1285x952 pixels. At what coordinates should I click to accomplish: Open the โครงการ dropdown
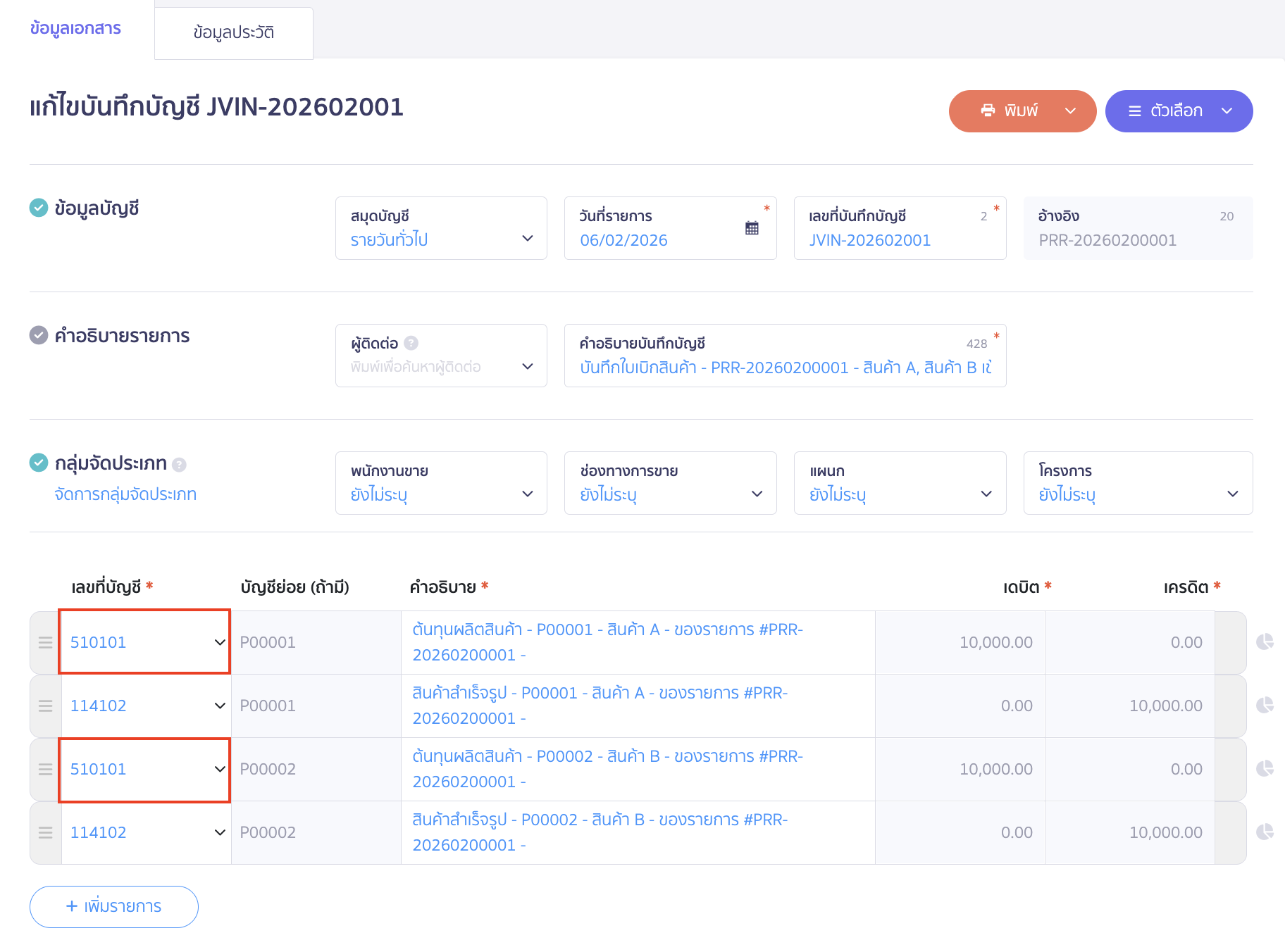click(1137, 483)
